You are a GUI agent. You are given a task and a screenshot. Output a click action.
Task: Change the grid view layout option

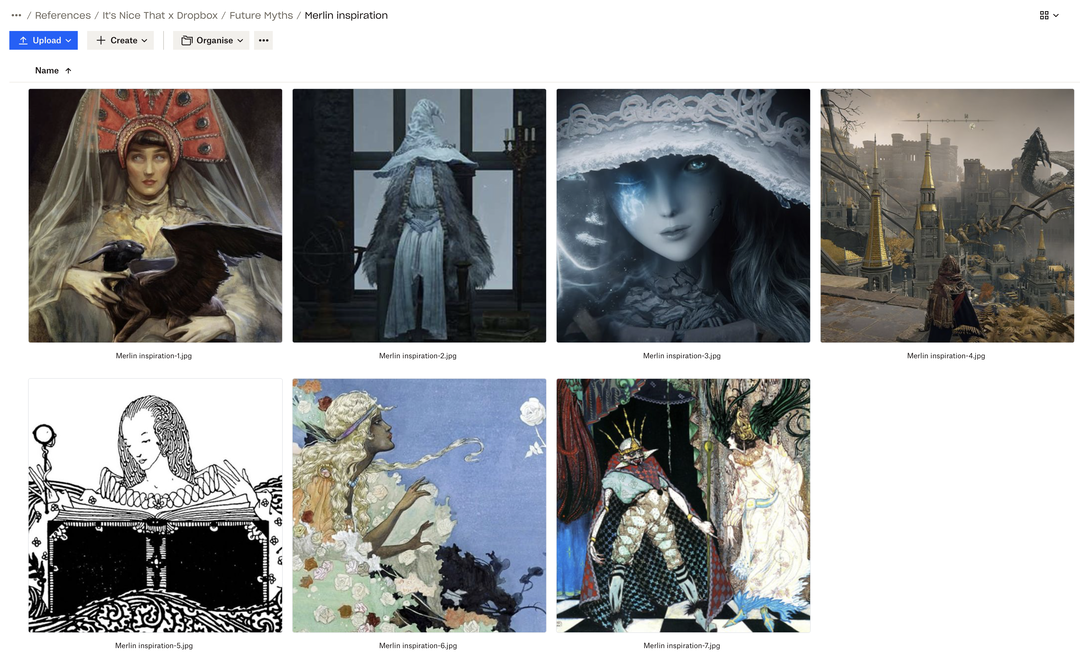point(1049,15)
